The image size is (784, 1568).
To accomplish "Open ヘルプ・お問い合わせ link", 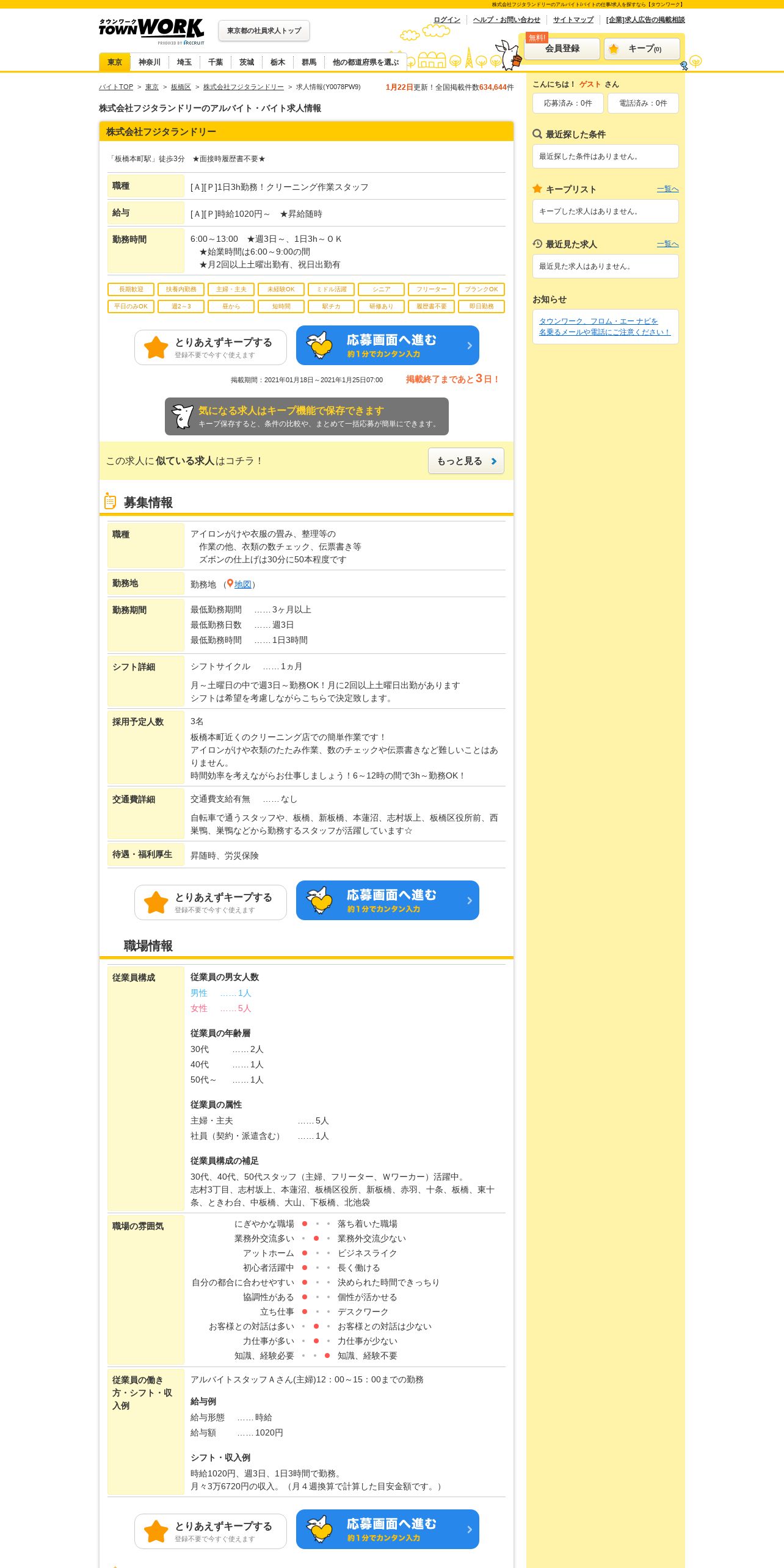I will point(507,20).
